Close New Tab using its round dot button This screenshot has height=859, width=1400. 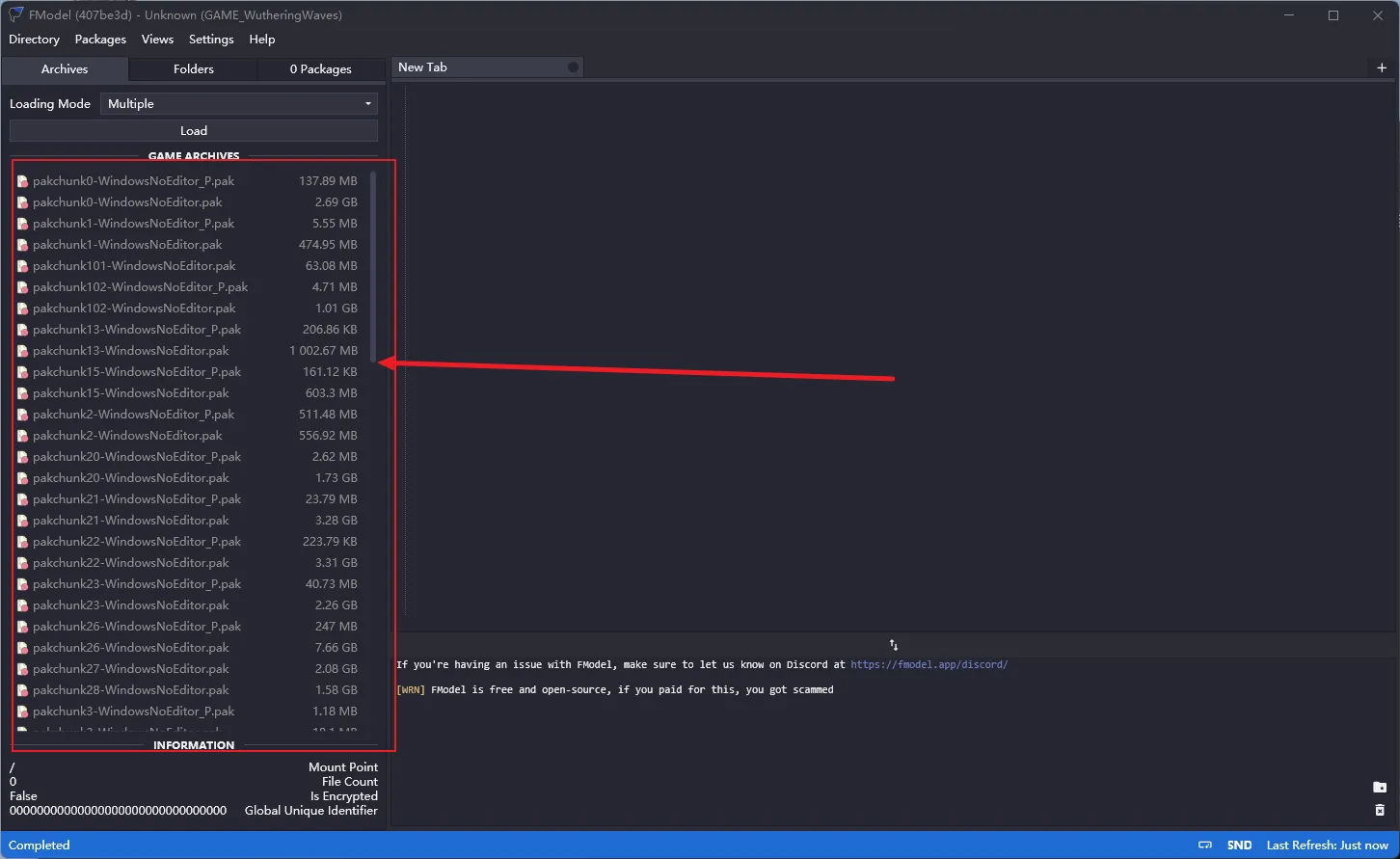click(573, 67)
